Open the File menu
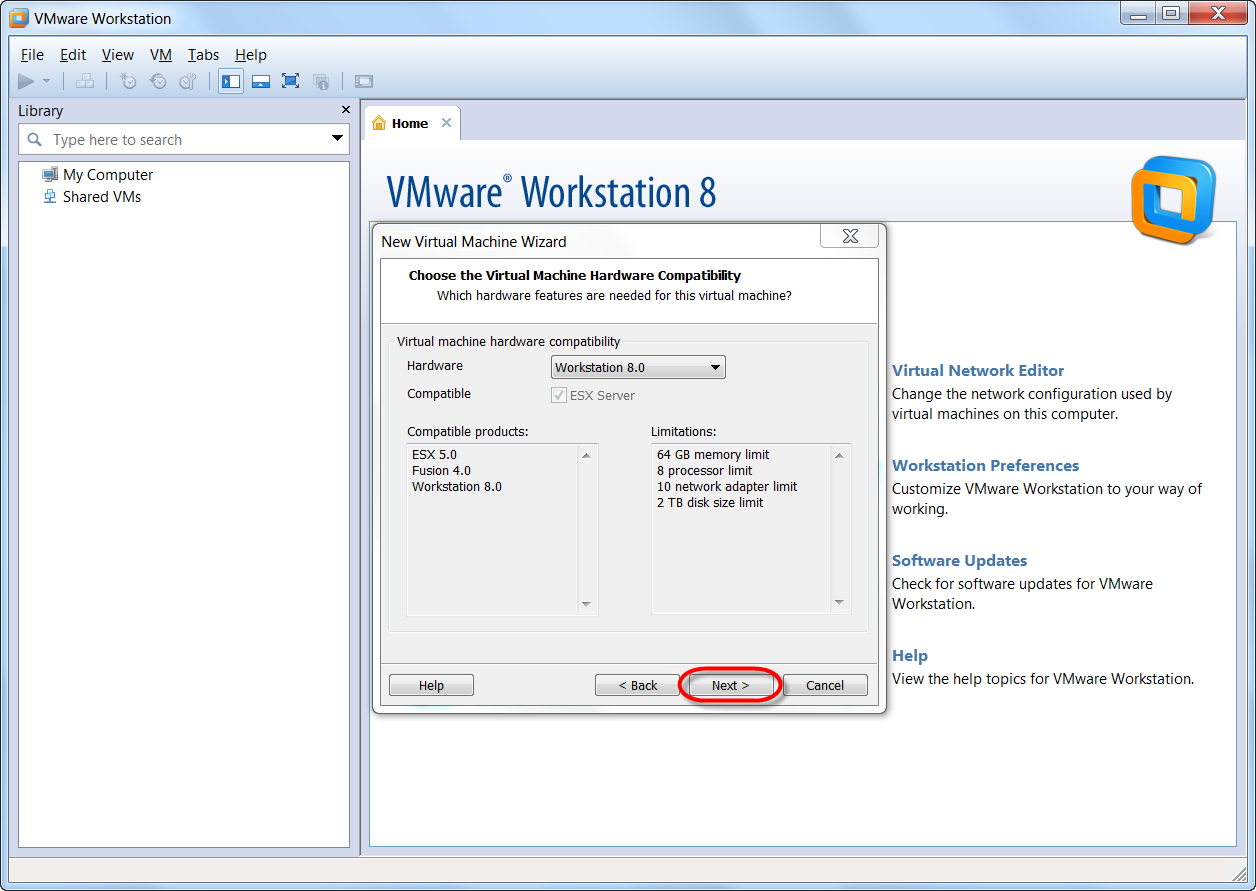 32,55
